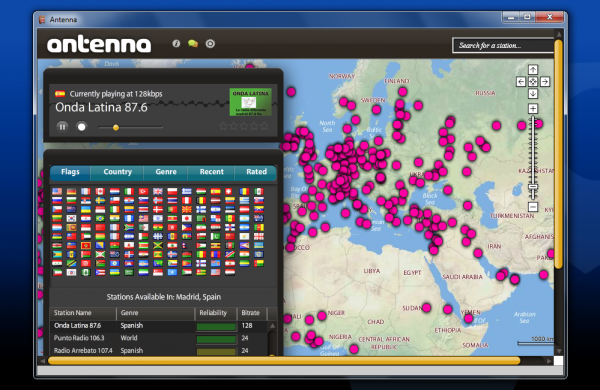Select the Japan flag
The height and width of the screenshot is (390, 600).
[187, 219]
